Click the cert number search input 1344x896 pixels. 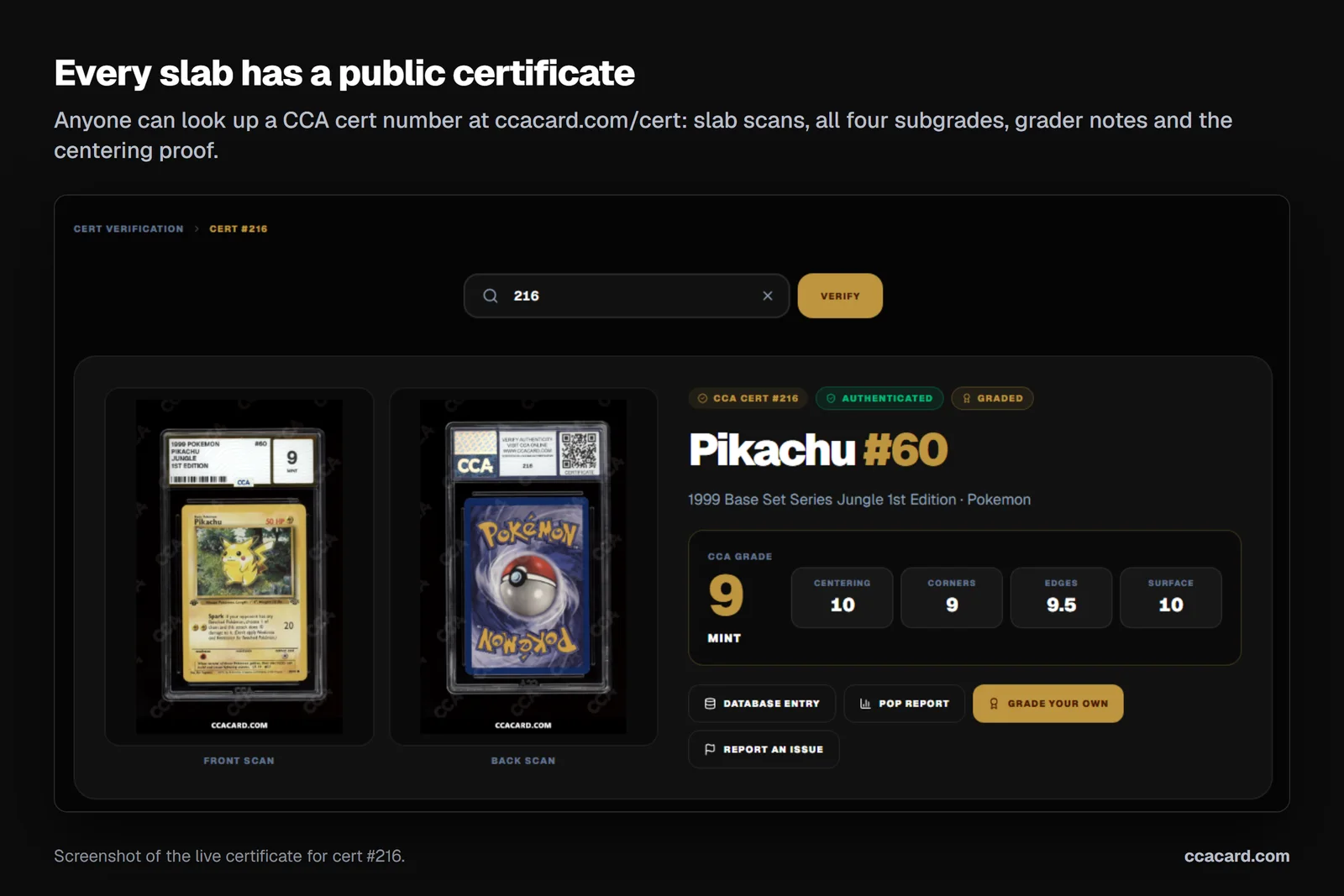(x=627, y=296)
